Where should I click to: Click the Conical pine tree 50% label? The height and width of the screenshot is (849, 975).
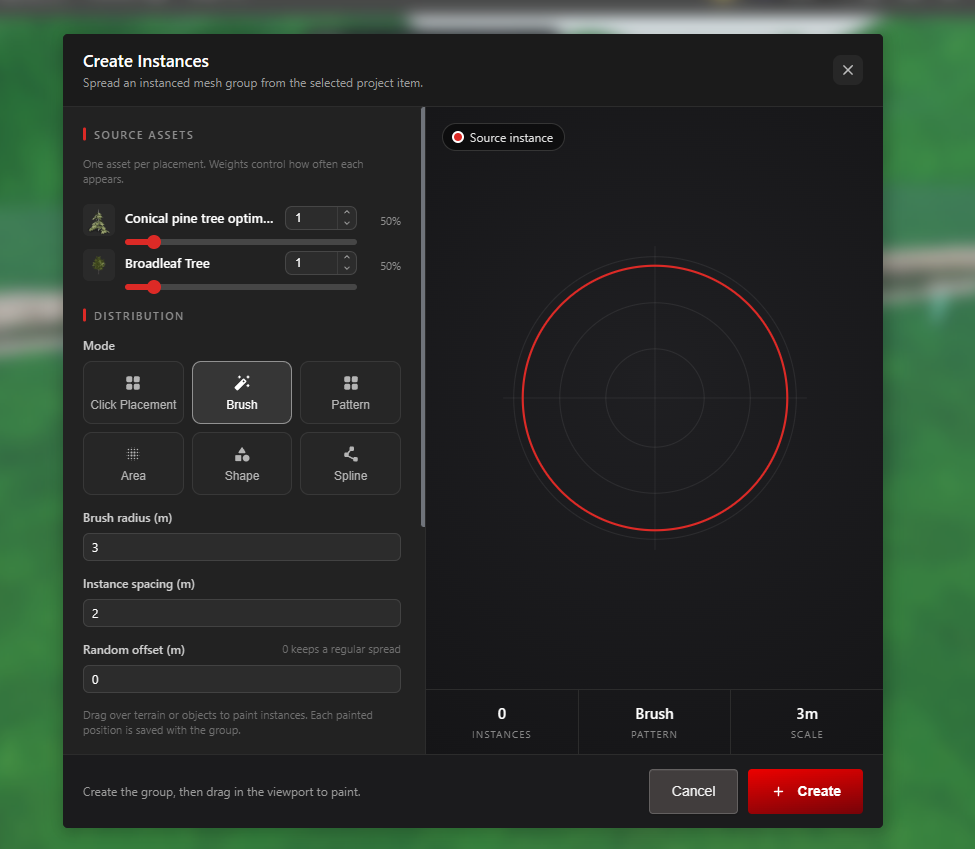tap(390, 221)
